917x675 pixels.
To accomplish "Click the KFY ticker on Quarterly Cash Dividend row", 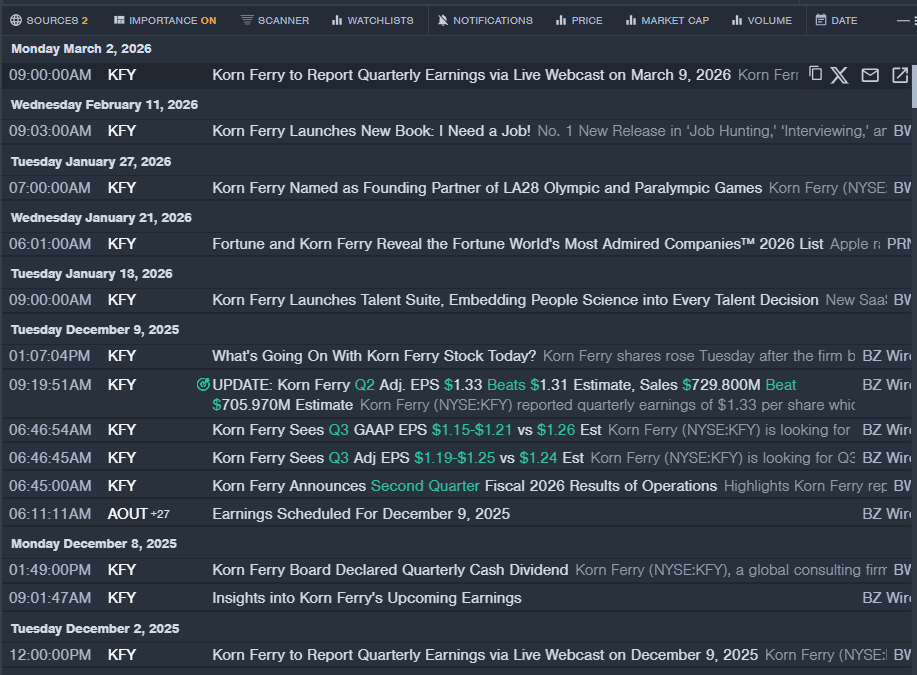I will click(122, 570).
